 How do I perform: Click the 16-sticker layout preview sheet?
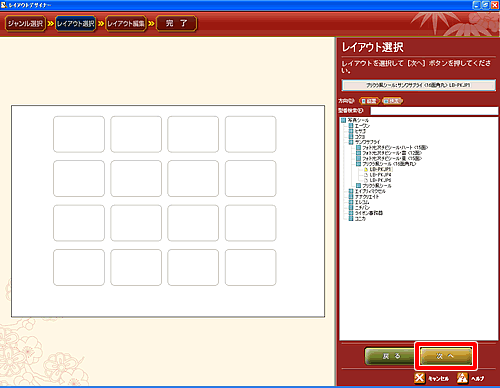[x=168, y=211]
